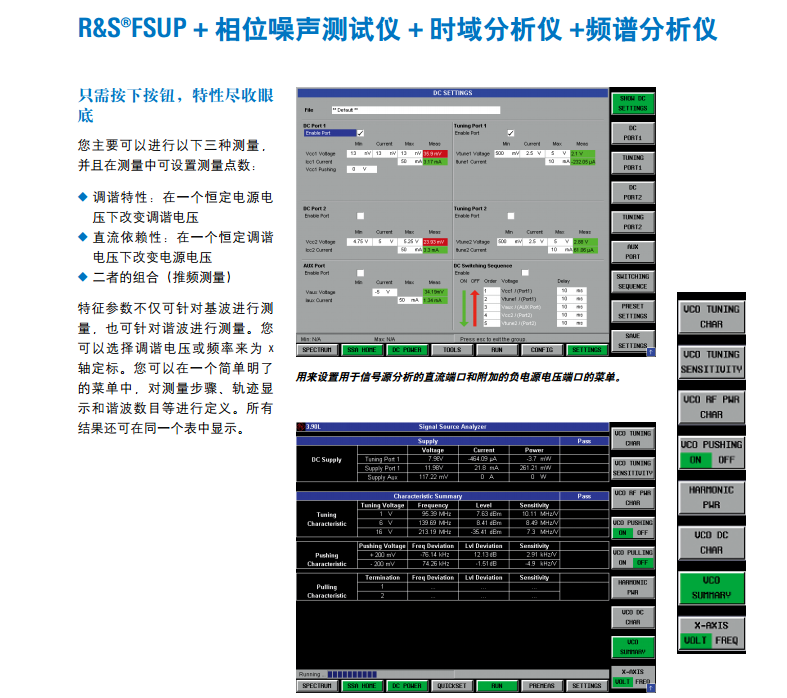Go to SSA HOME in DC Settings bottom bar
The image size is (787, 698).
[x=361, y=350]
